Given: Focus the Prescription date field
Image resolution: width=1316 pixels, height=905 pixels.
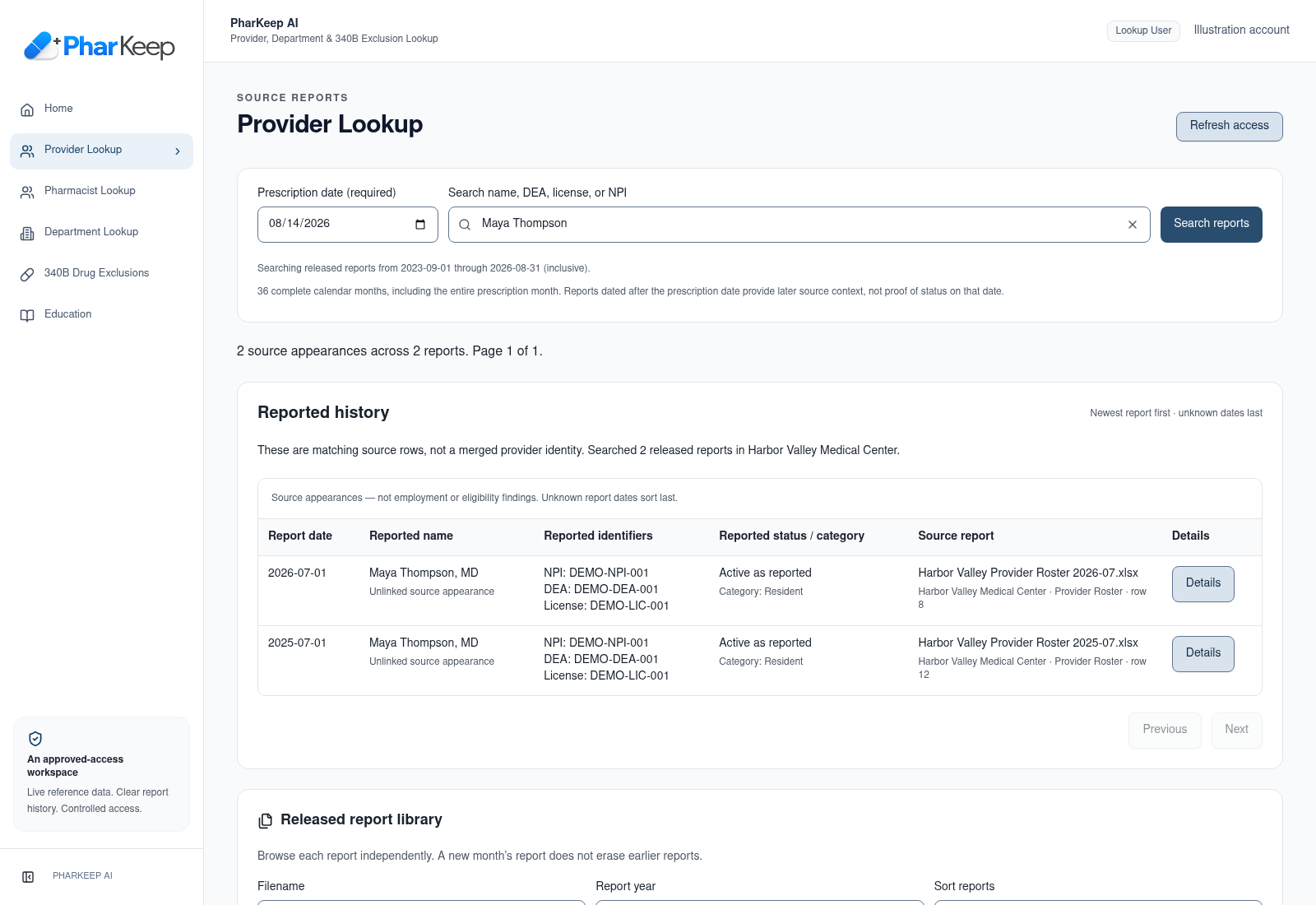Looking at the screenshot, I should (x=347, y=224).
